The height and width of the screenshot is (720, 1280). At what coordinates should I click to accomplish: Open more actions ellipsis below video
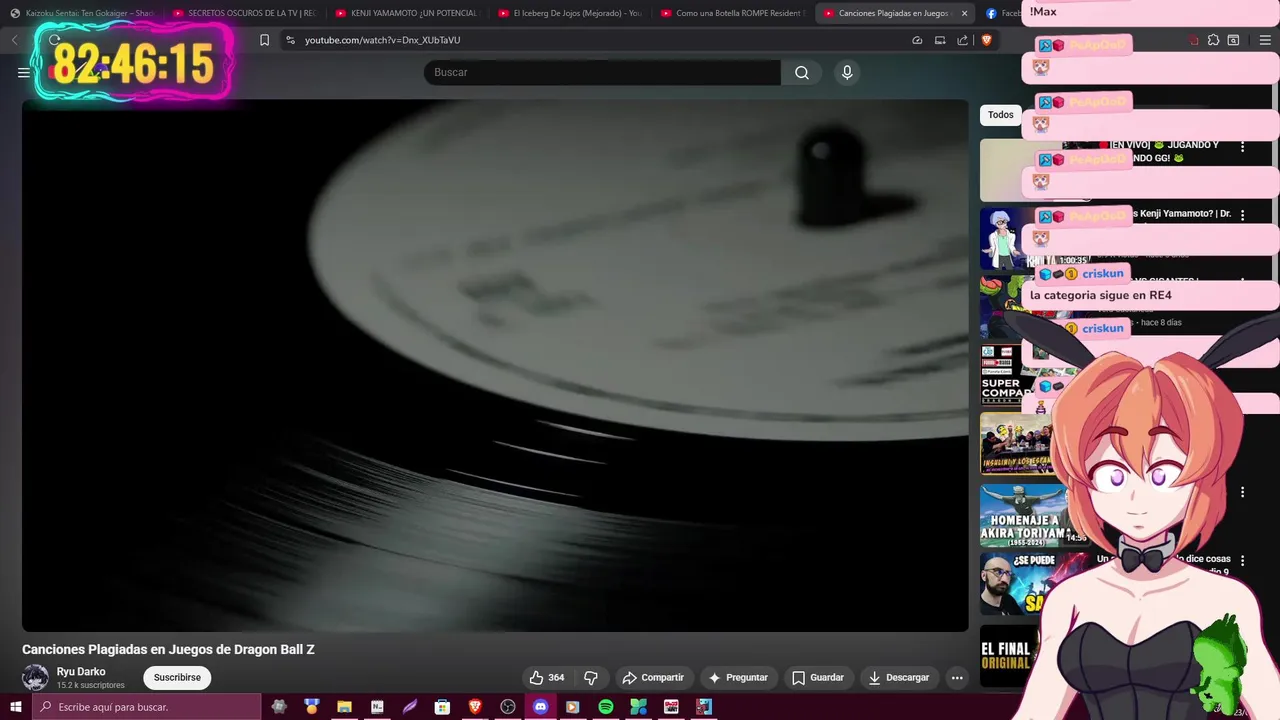coord(957,677)
